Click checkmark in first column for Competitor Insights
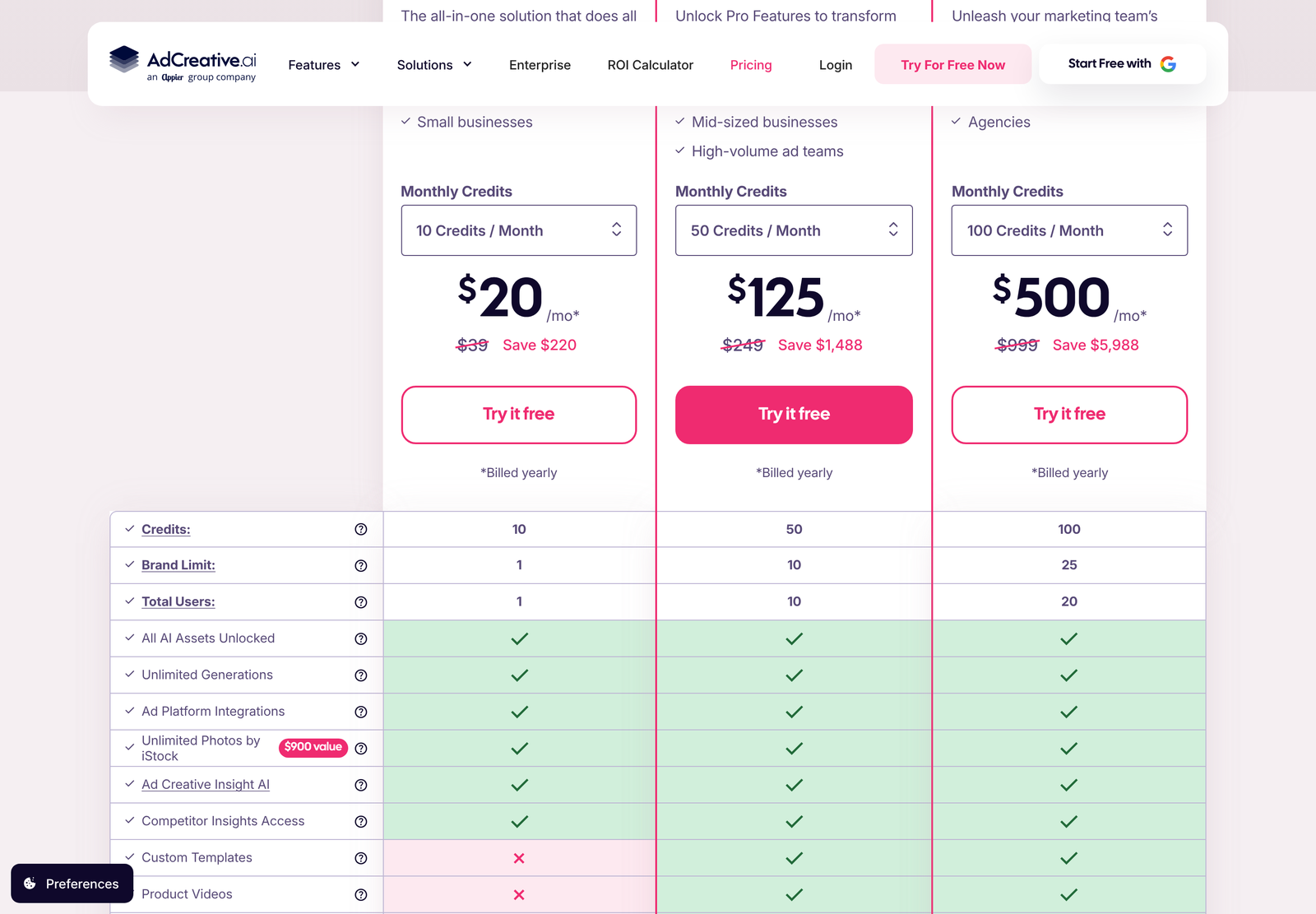This screenshot has height=914, width=1316. click(x=519, y=822)
